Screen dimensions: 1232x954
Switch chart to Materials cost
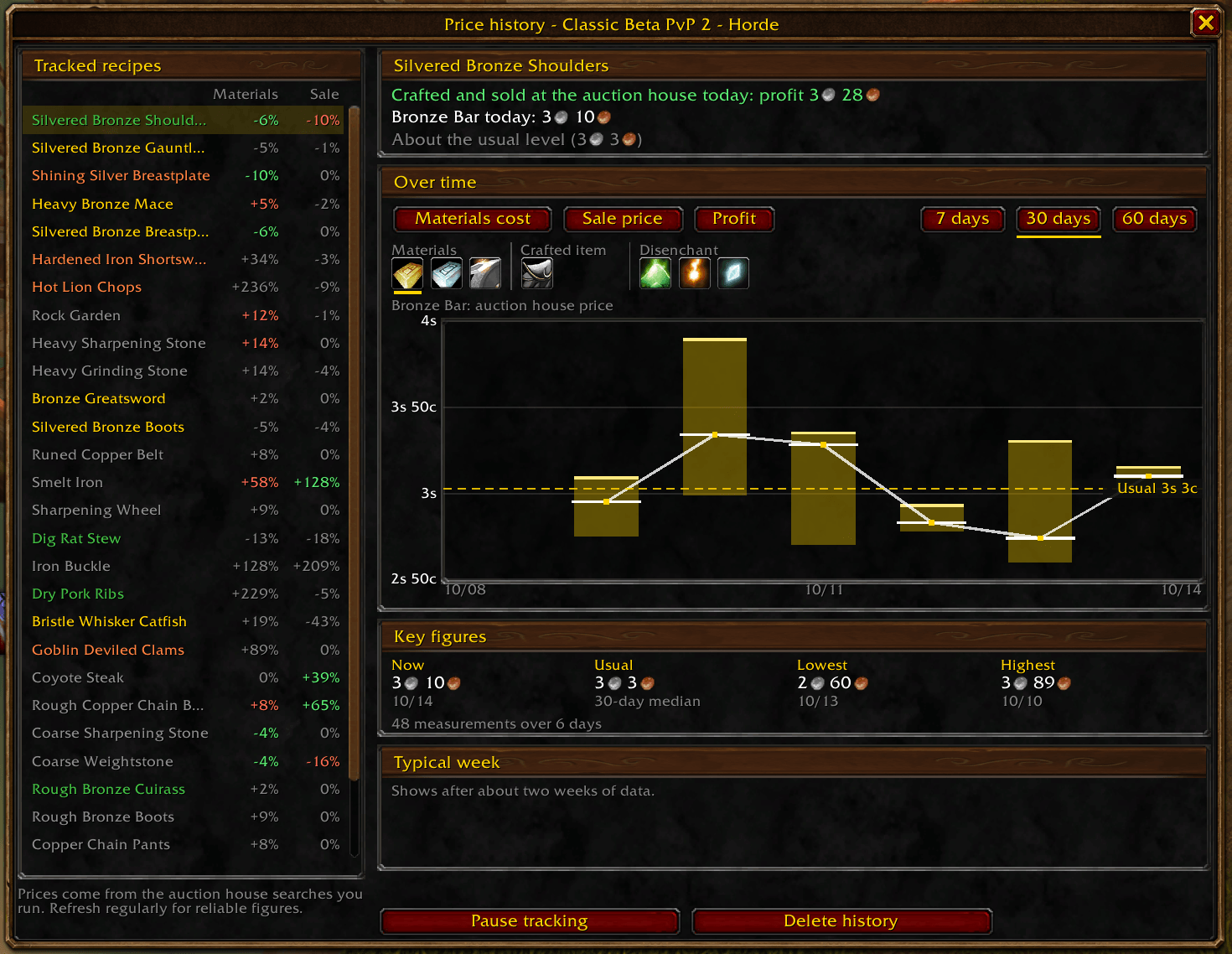473,219
